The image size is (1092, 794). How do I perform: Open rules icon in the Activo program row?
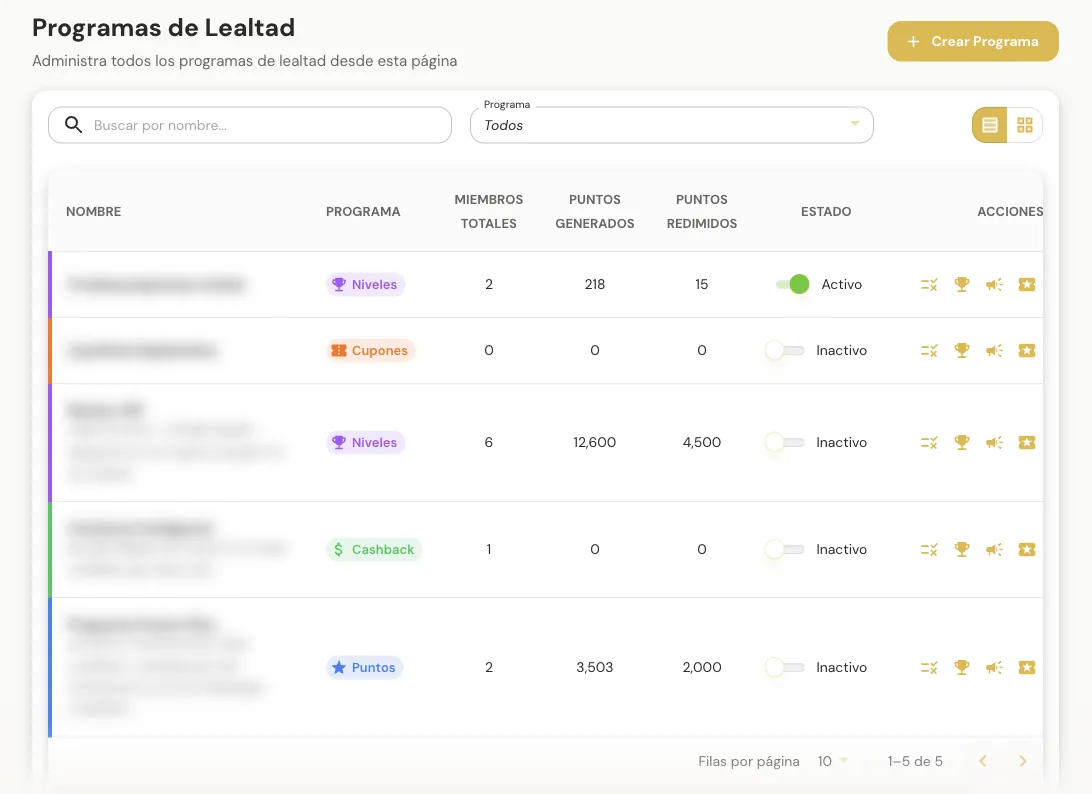pyautogui.click(x=929, y=284)
